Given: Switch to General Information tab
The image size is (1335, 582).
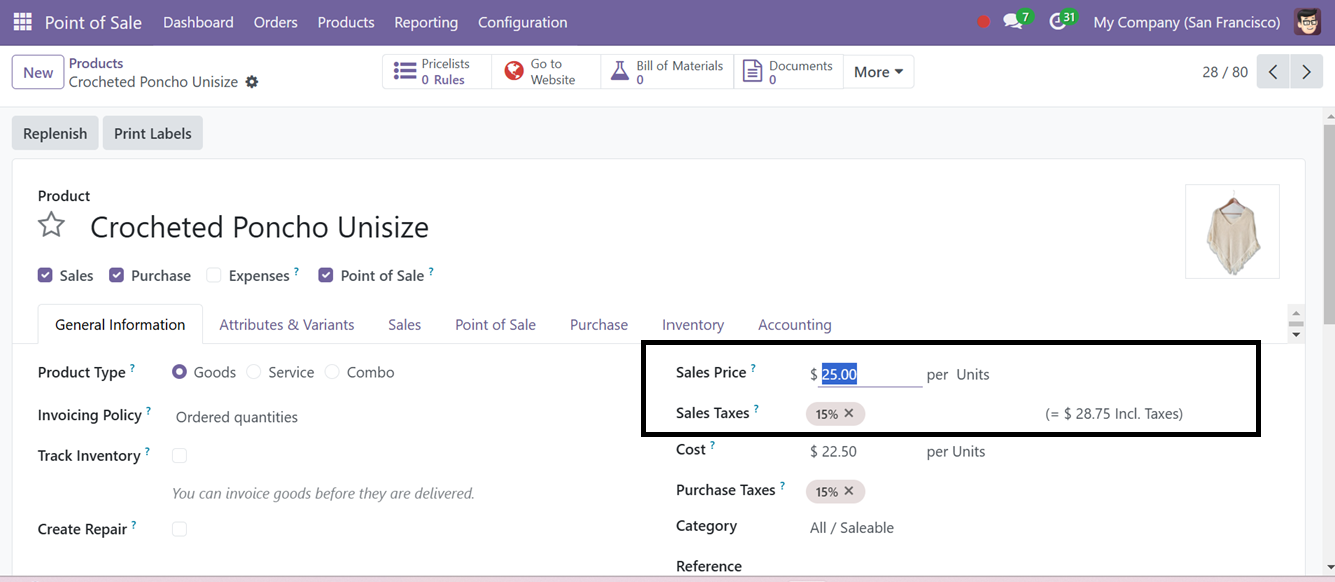Looking at the screenshot, I should coord(120,324).
